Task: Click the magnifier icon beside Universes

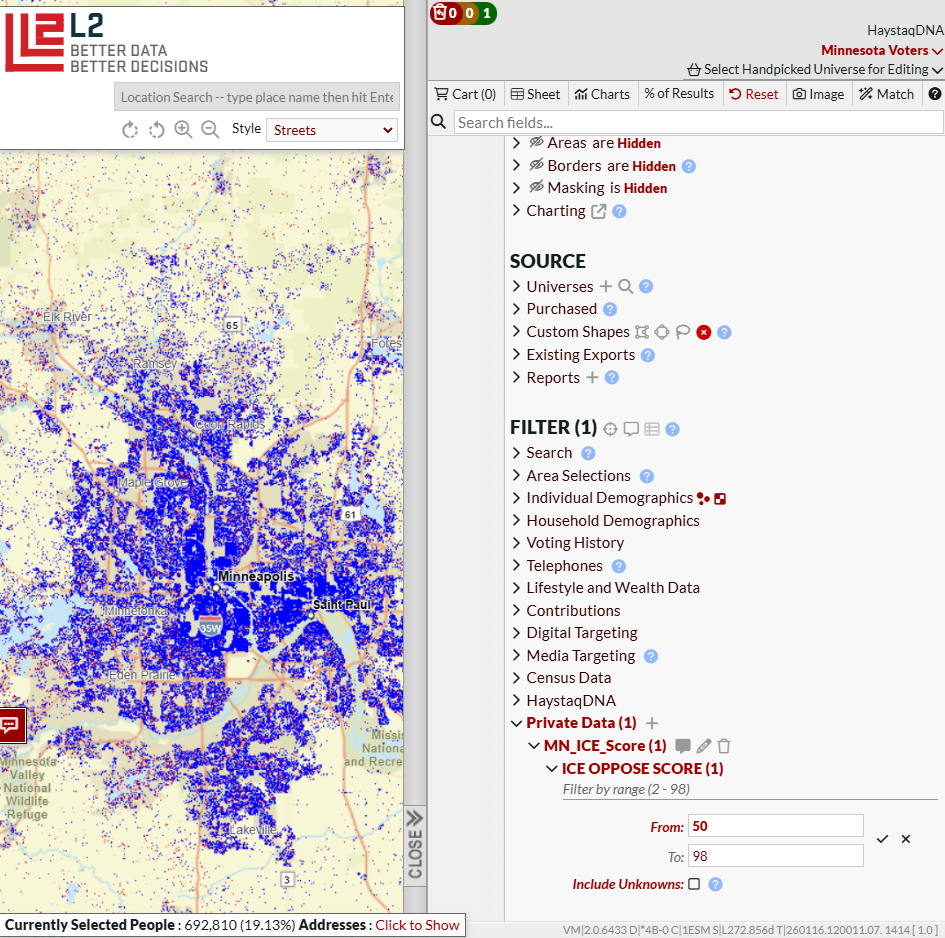Action: tap(626, 286)
